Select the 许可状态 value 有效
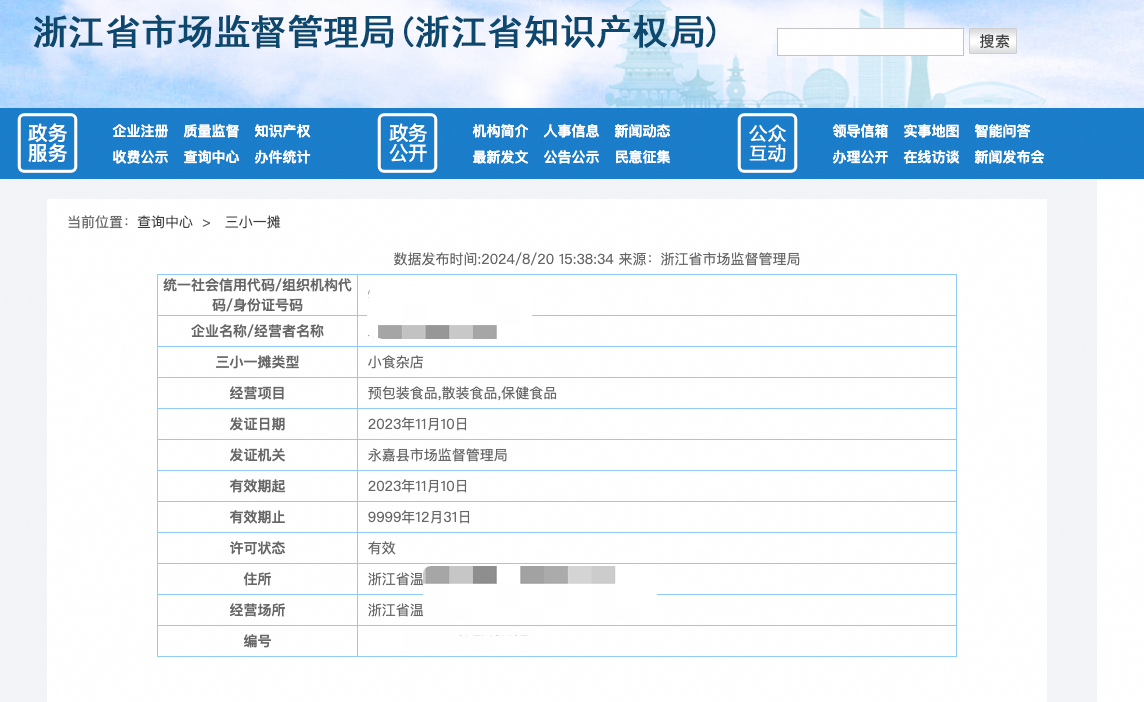 pyautogui.click(x=382, y=548)
